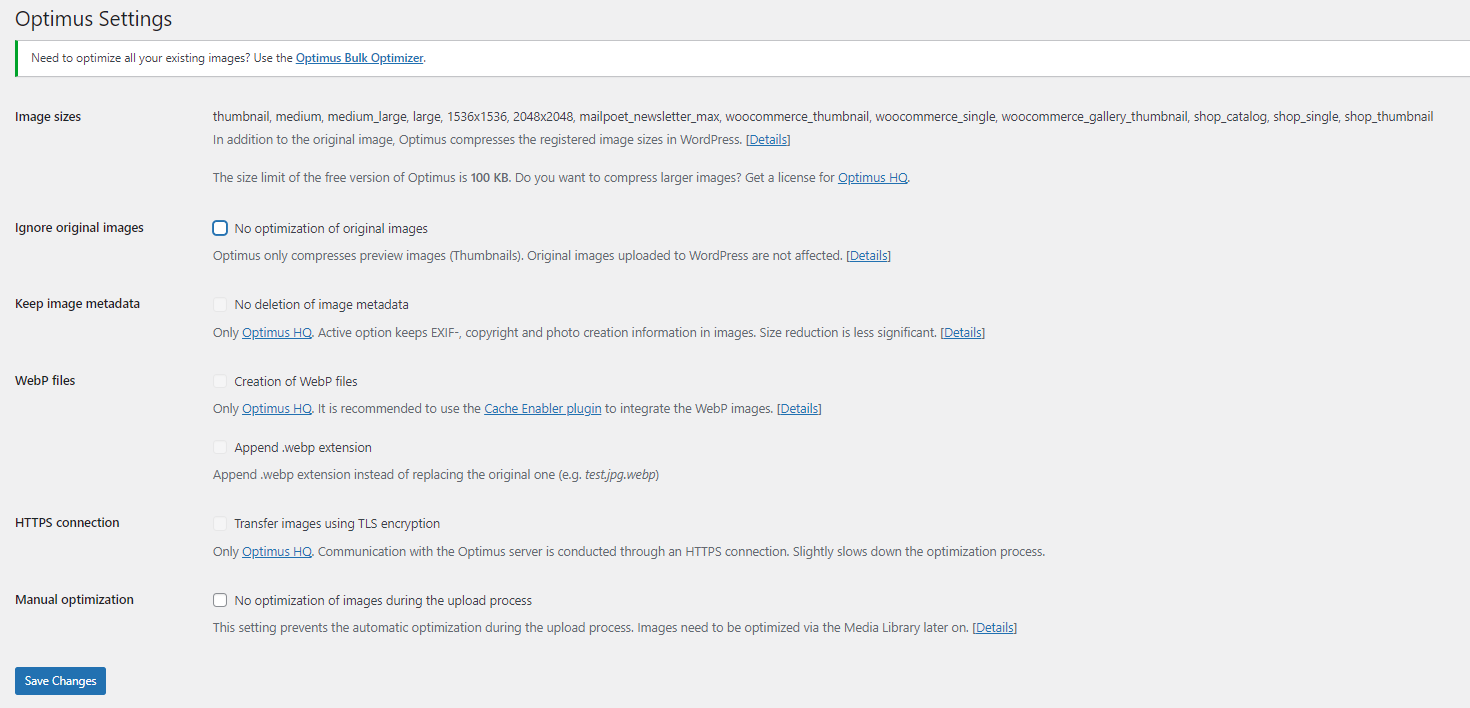Click the Keep image metadata label
The height and width of the screenshot is (708, 1470).
click(x=77, y=304)
